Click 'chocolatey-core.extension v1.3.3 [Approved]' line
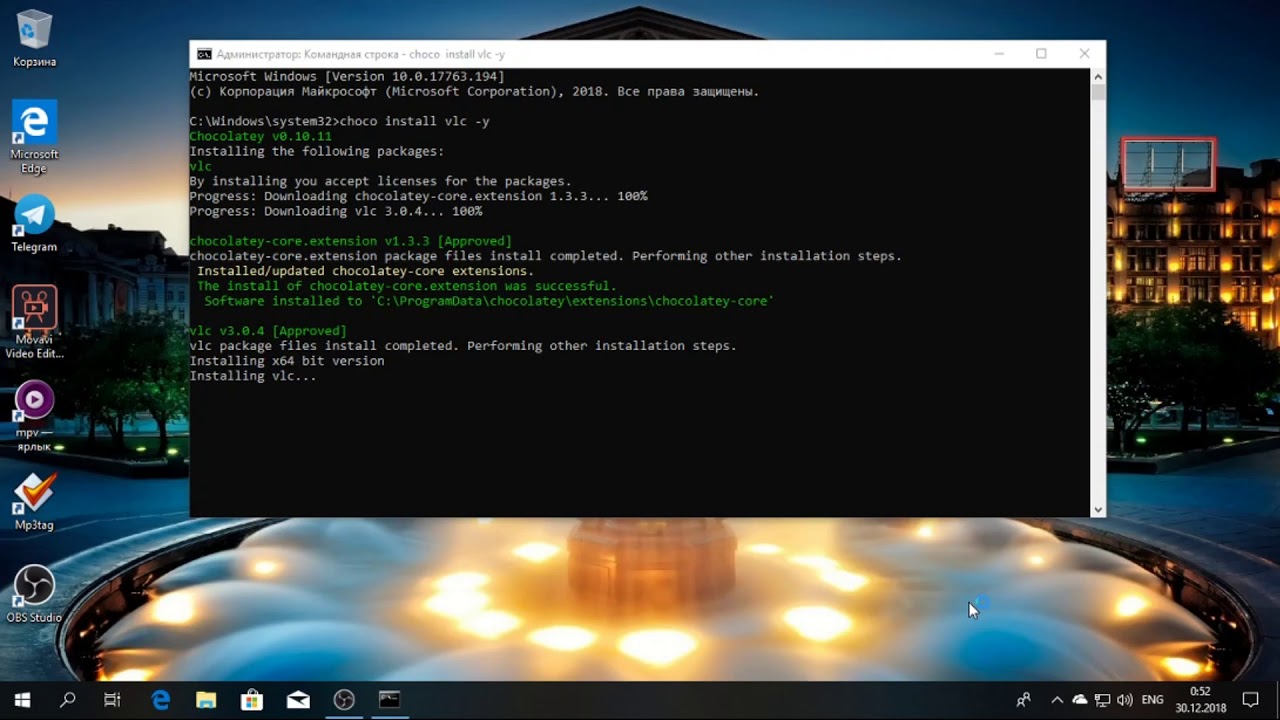The image size is (1280, 720). pyautogui.click(x=350, y=241)
